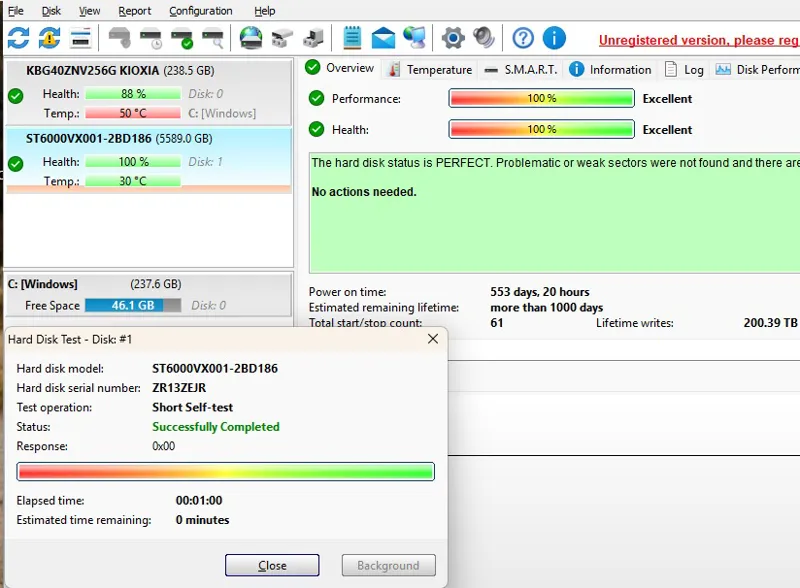
Task: Open the Report menu
Action: click(x=135, y=11)
